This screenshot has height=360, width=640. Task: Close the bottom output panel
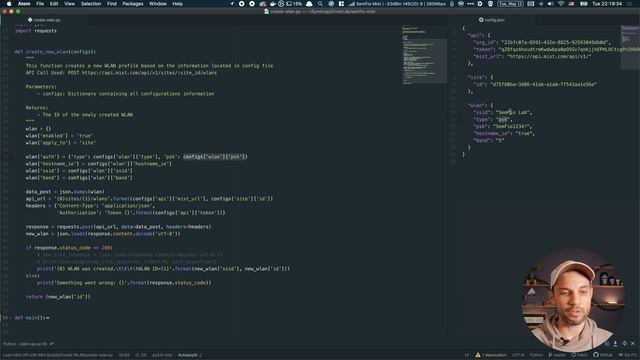(633, 344)
